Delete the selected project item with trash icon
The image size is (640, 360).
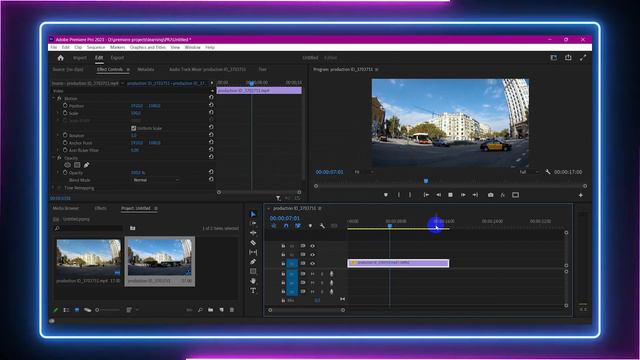232,310
